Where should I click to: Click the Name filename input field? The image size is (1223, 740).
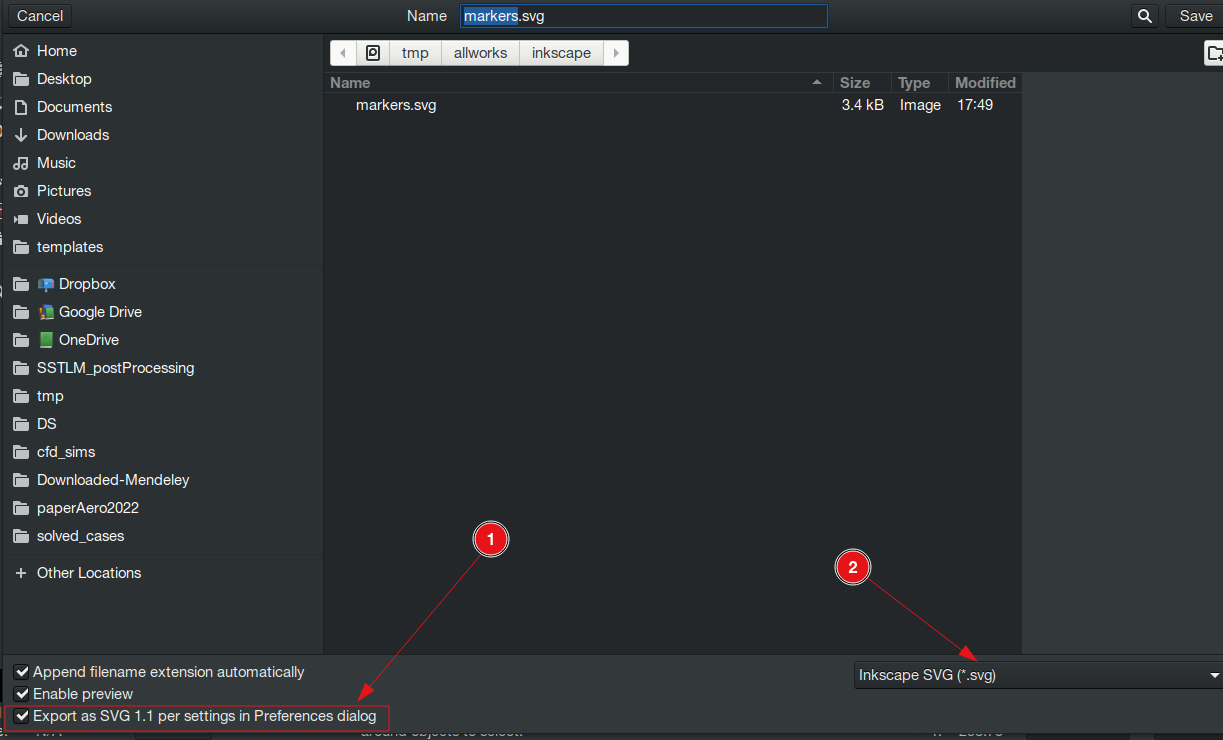tap(643, 16)
